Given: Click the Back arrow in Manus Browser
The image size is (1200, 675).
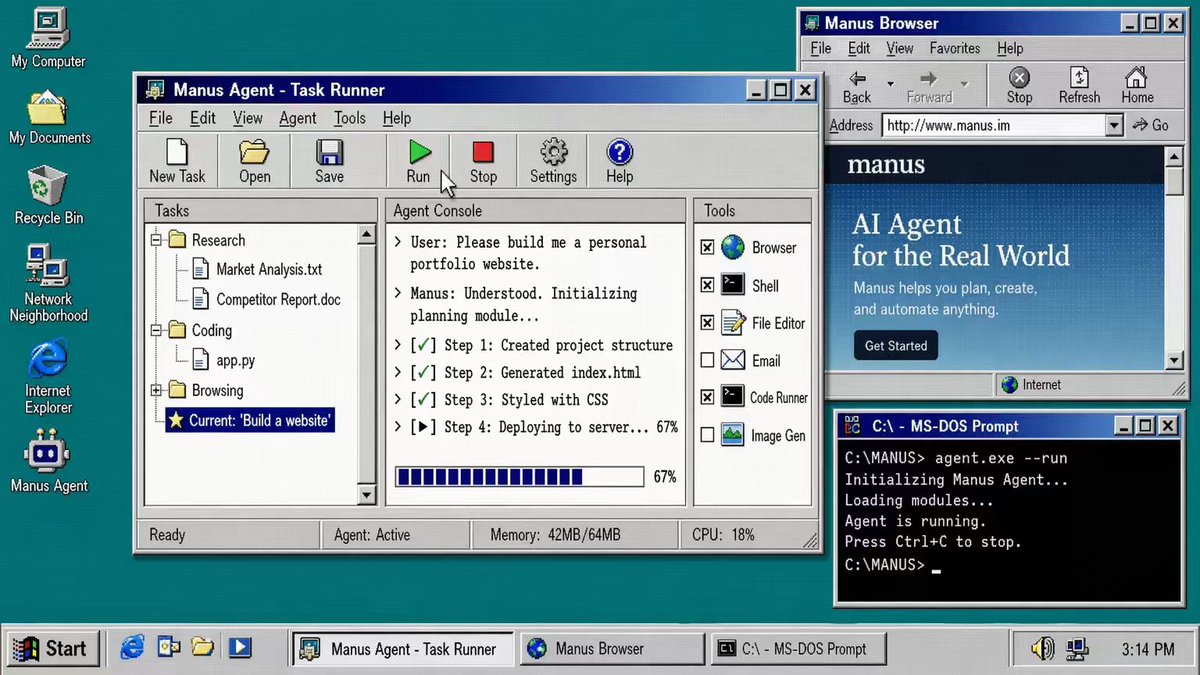Looking at the screenshot, I should point(857,79).
